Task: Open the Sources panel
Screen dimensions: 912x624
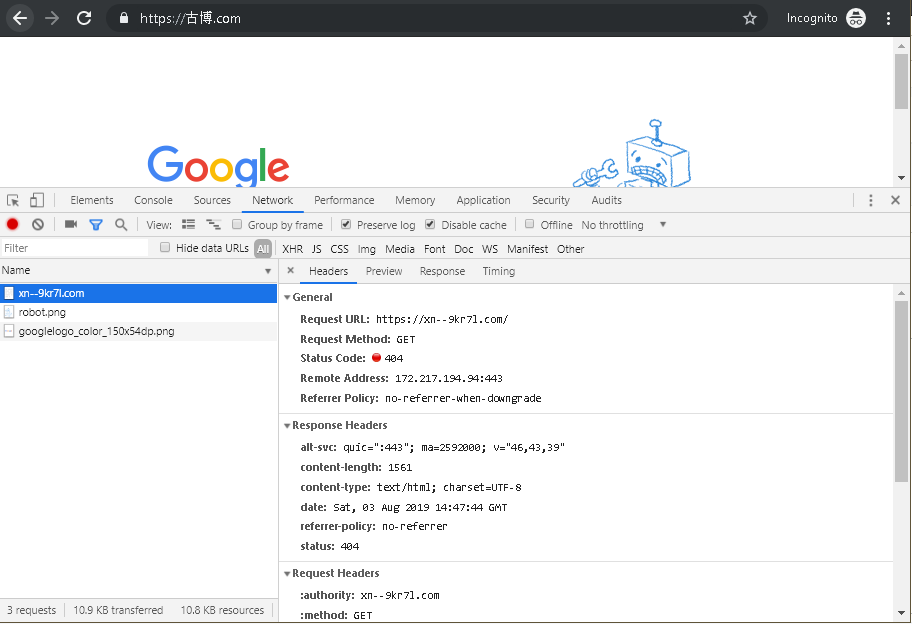Action: 212,200
